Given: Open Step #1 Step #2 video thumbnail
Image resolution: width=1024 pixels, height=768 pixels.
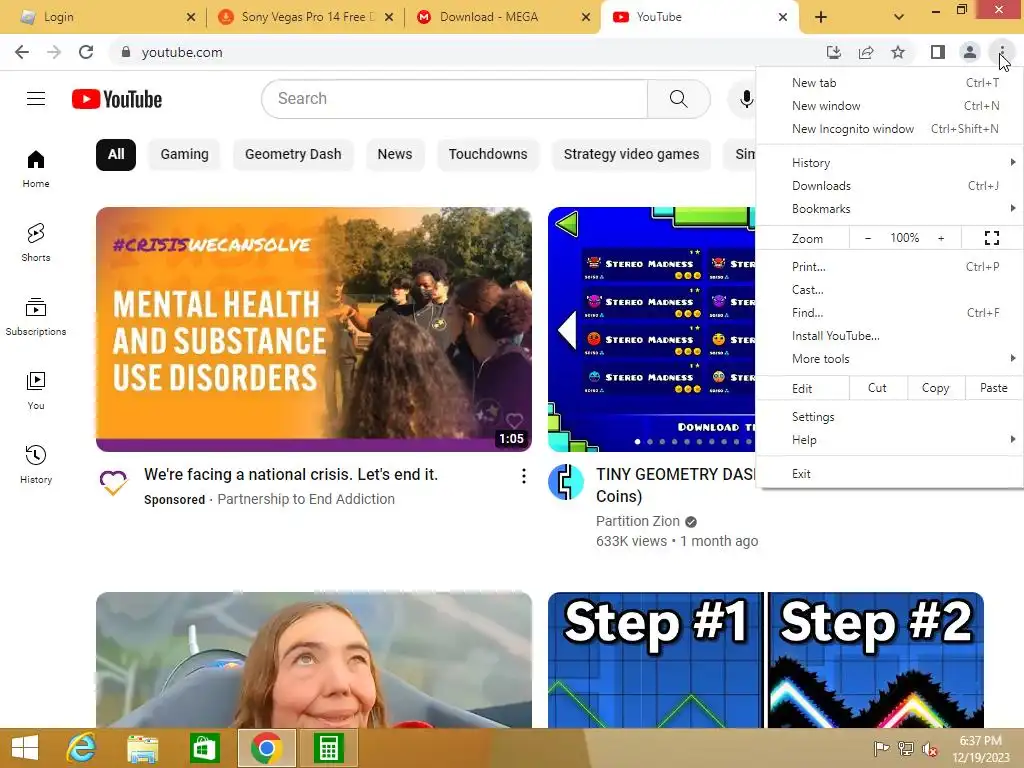Looking at the screenshot, I should point(765,660).
